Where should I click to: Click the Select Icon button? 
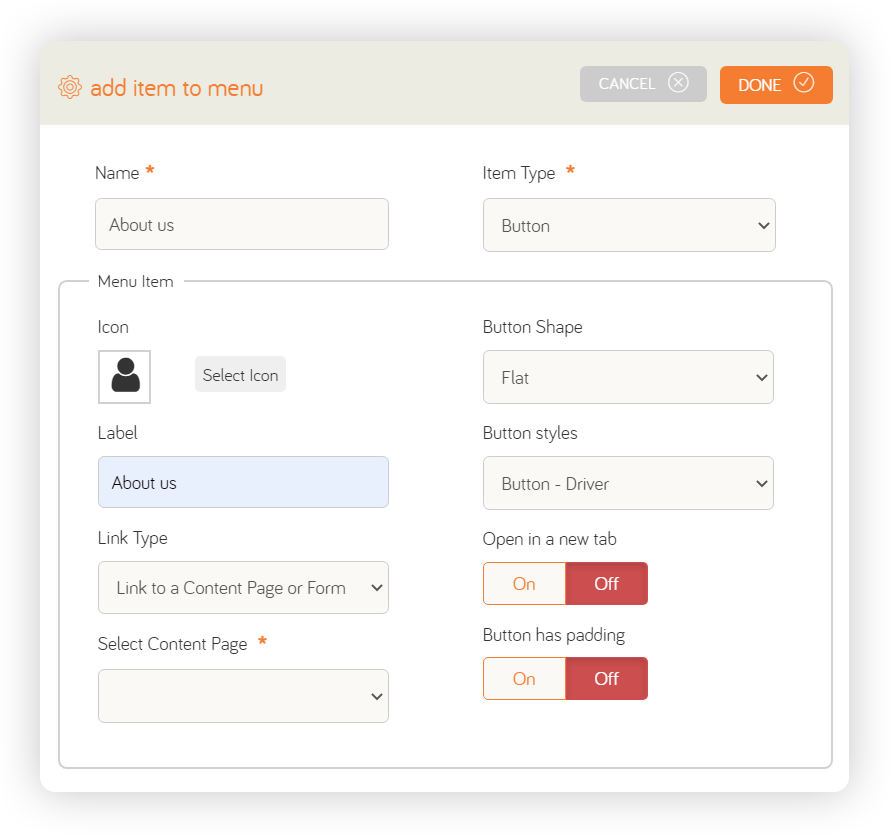point(240,374)
